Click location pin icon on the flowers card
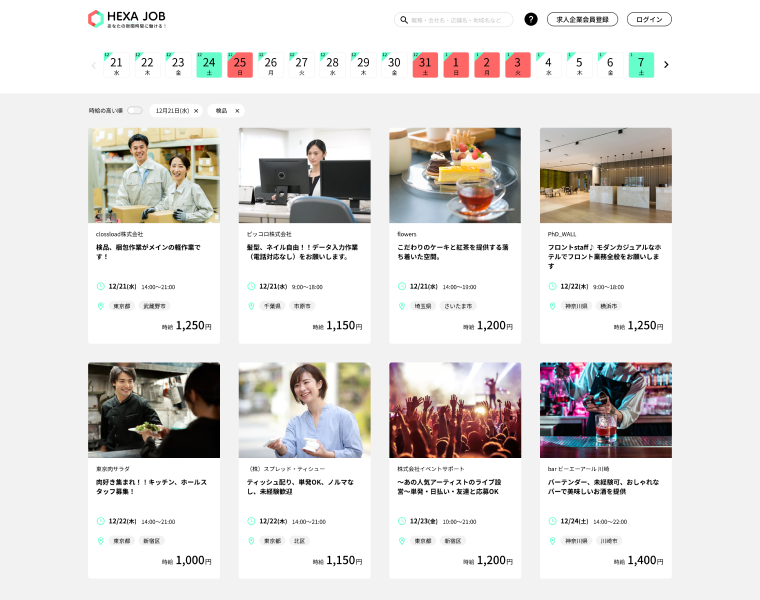The height and width of the screenshot is (600, 760). 402,306
